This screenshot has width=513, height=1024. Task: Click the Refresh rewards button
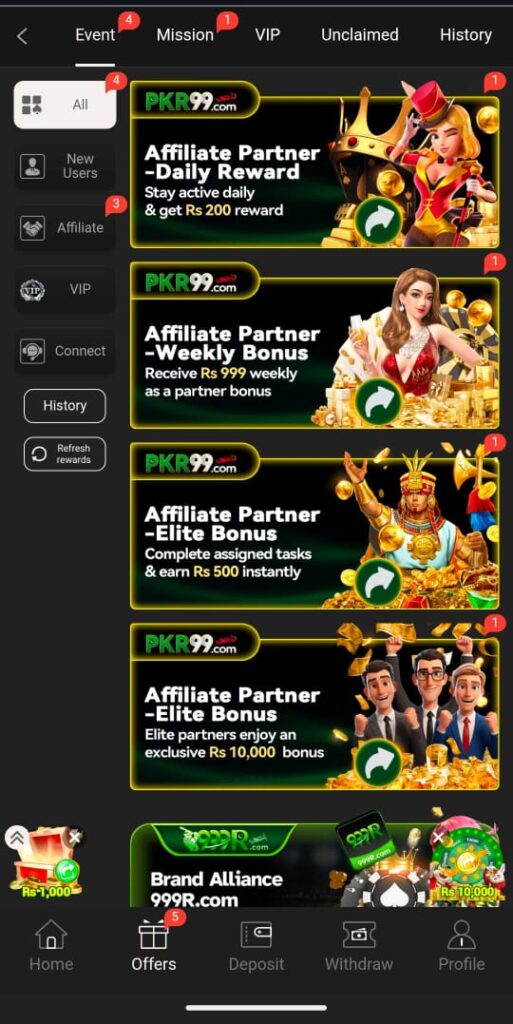(x=65, y=454)
